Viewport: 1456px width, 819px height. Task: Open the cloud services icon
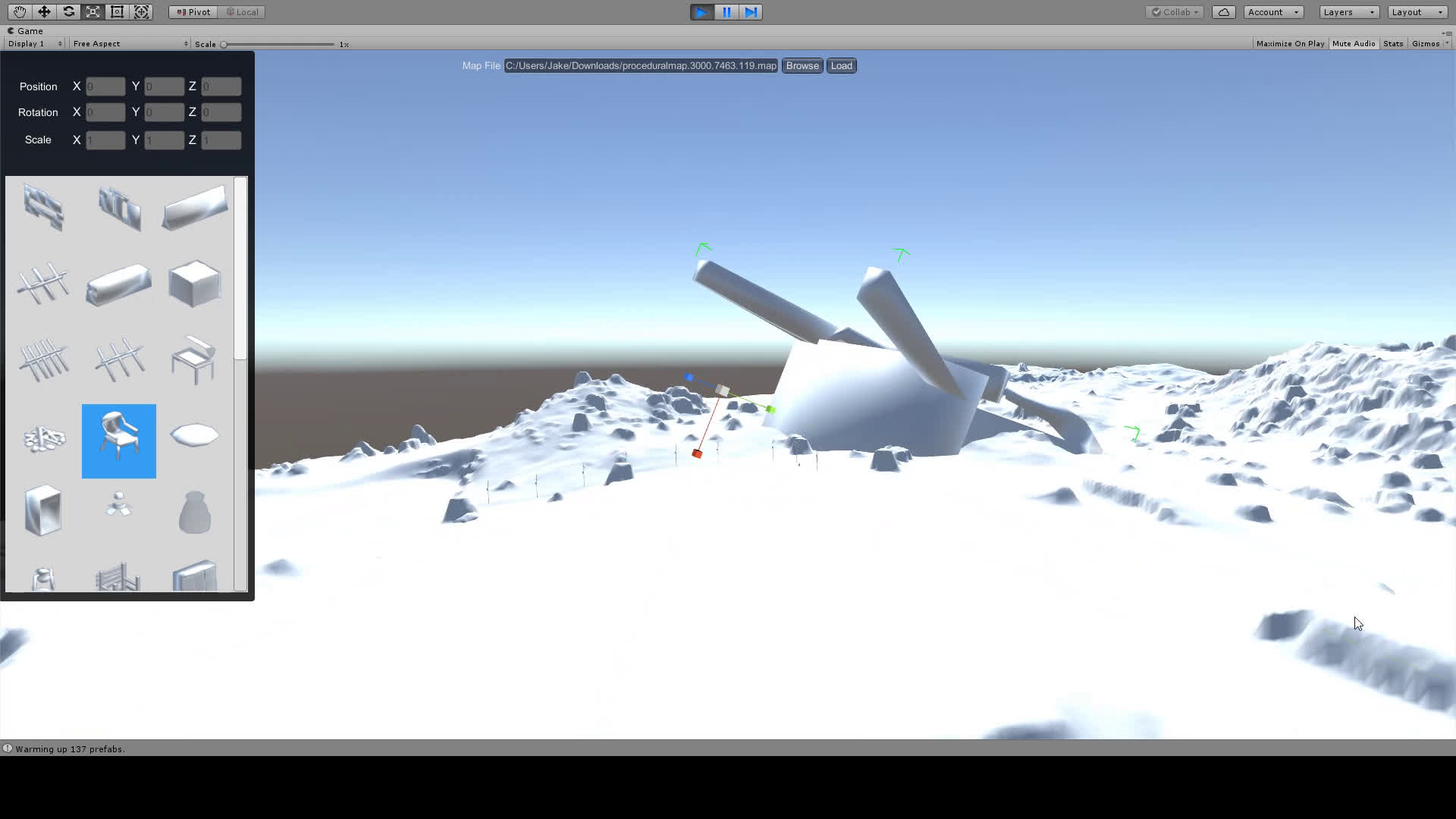[1223, 12]
